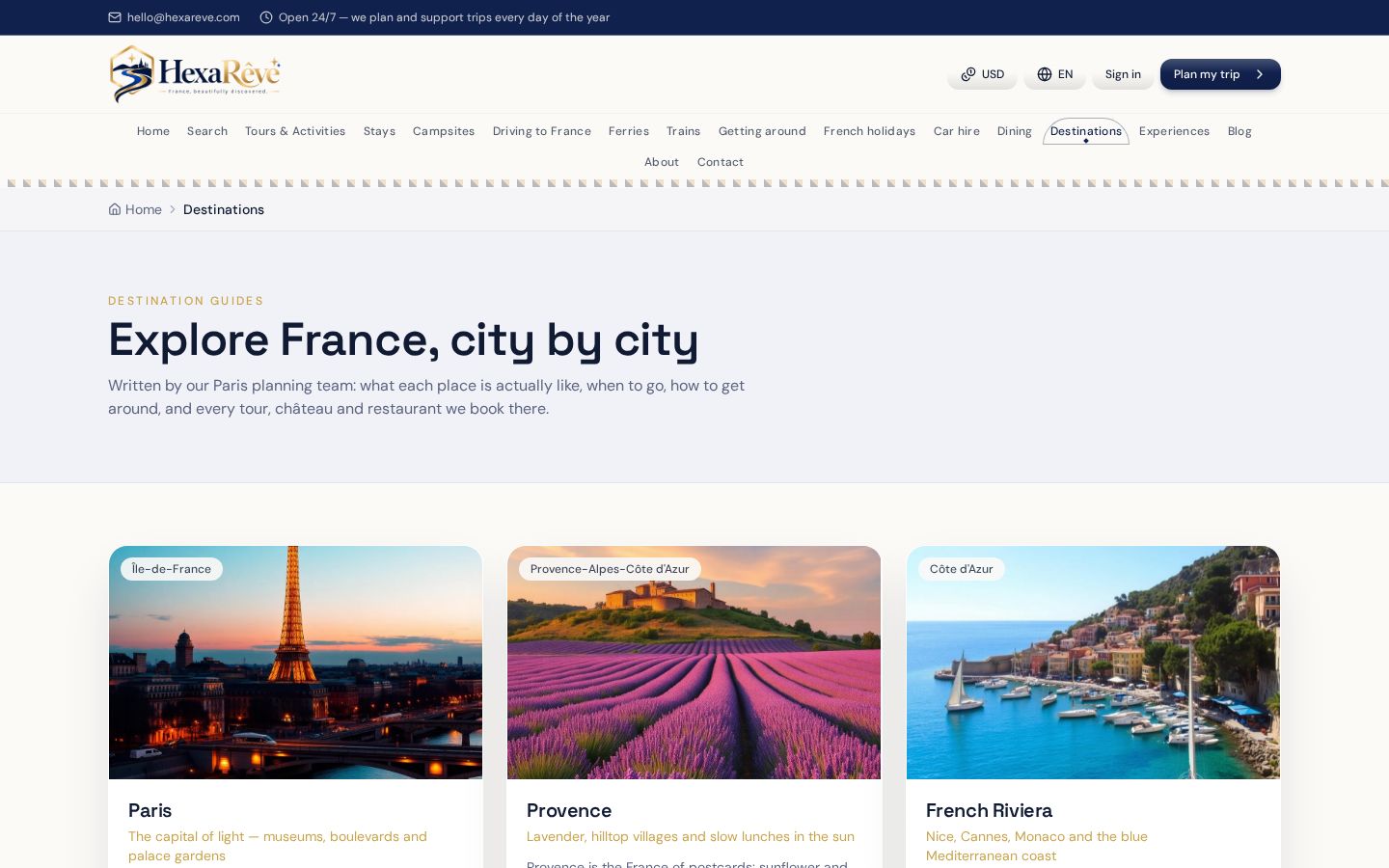Select the Ferries menu item
Screen dimensions: 1389x868
(629, 131)
